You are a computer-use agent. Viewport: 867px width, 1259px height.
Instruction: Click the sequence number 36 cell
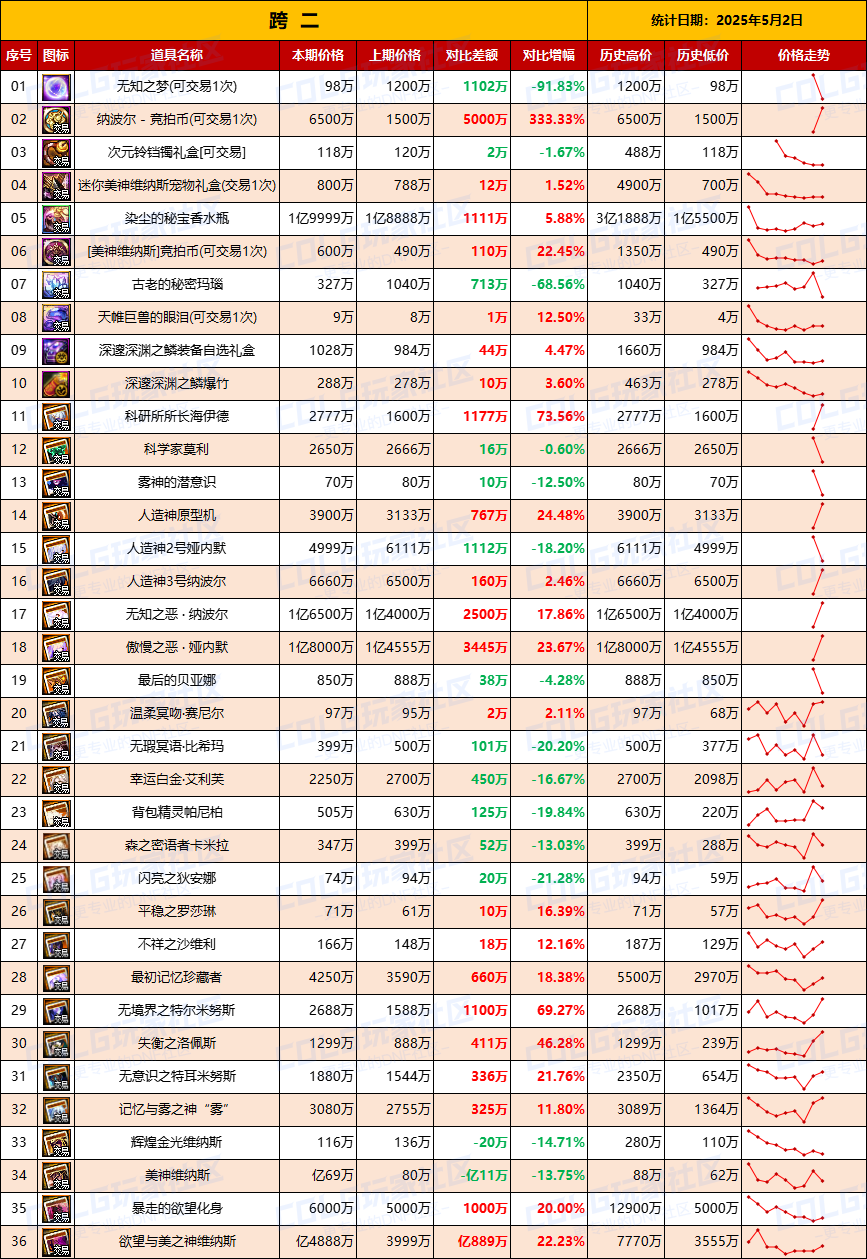tap(19, 1241)
